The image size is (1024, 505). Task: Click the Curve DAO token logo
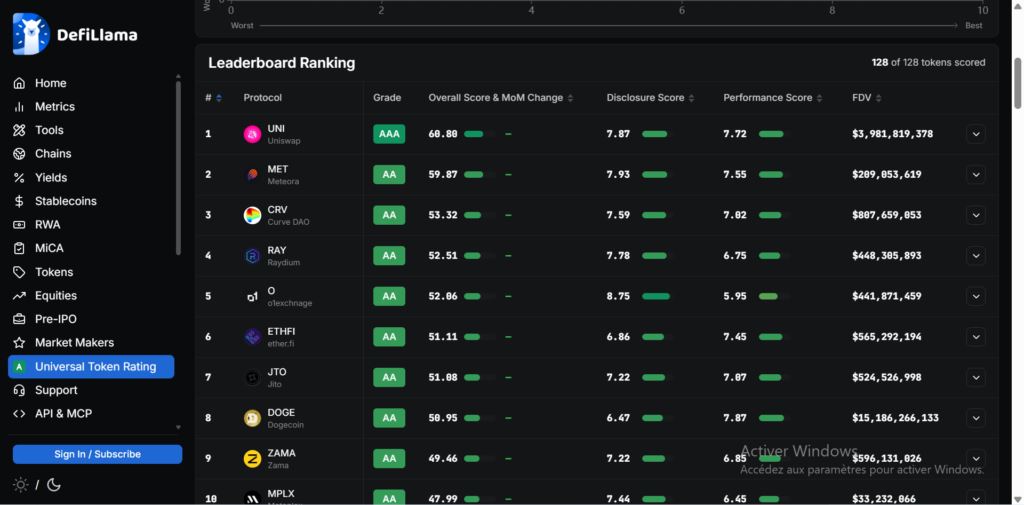point(252,215)
